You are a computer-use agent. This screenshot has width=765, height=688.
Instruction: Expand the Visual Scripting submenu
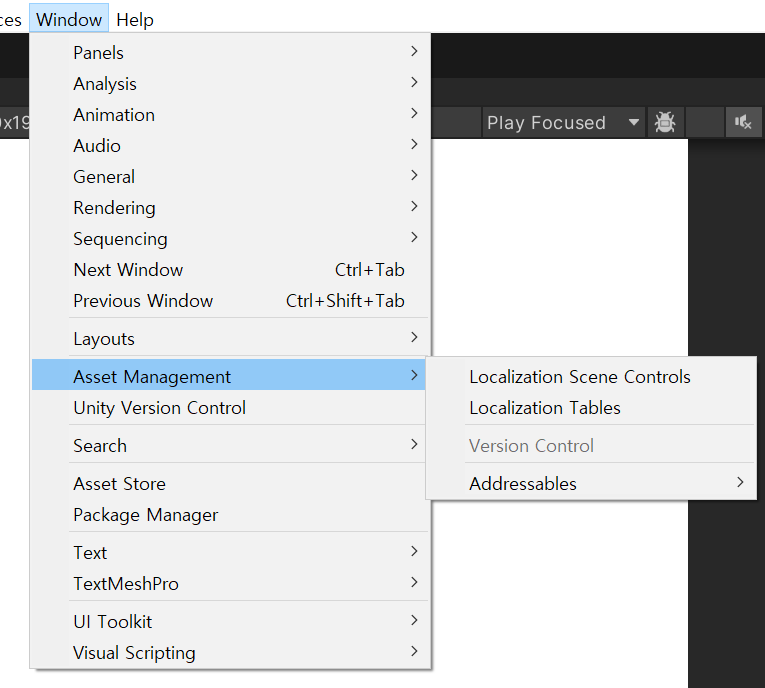pyautogui.click(x=230, y=652)
